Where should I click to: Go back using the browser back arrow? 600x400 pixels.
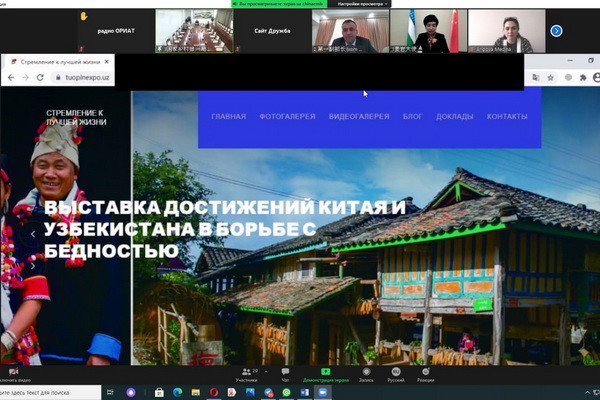pos(11,77)
